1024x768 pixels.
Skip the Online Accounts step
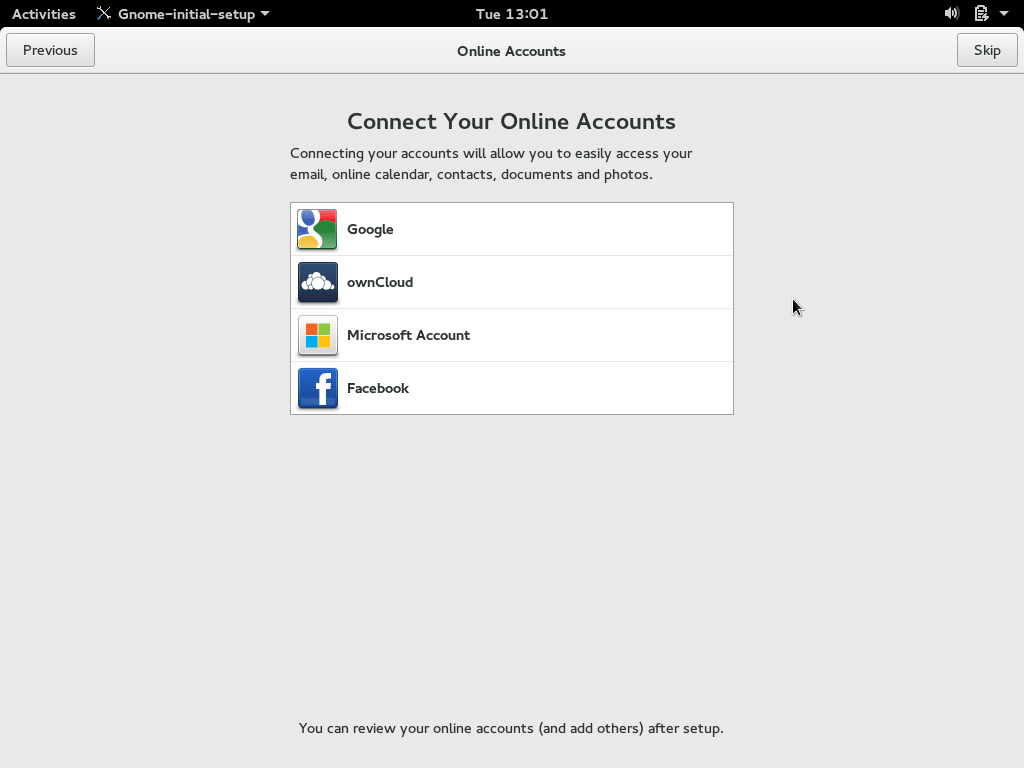click(x=987, y=50)
